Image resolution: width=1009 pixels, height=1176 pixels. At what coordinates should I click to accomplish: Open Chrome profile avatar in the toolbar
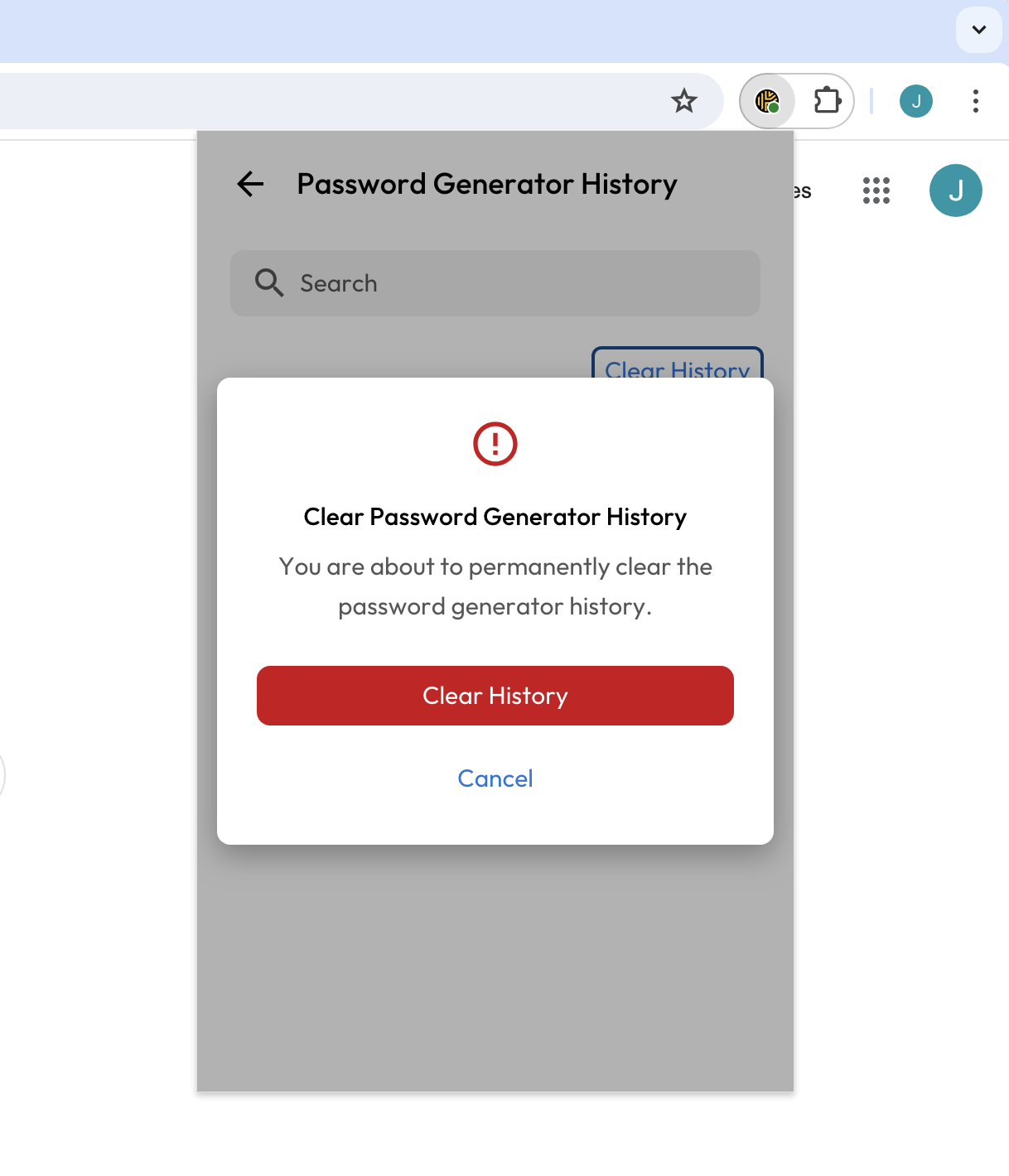tap(915, 101)
